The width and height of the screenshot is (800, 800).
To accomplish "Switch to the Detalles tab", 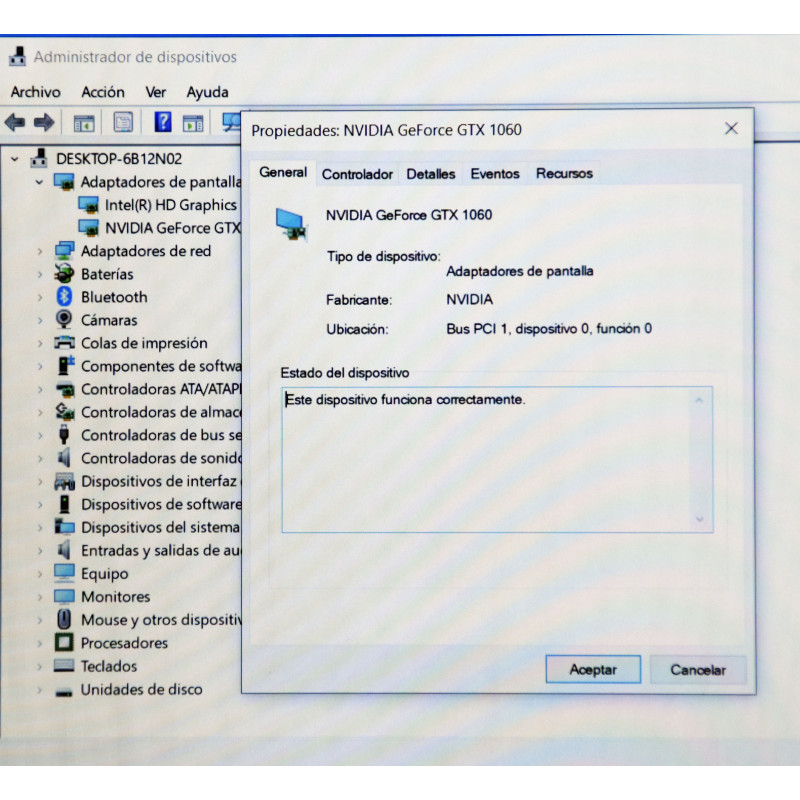I will pos(430,174).
